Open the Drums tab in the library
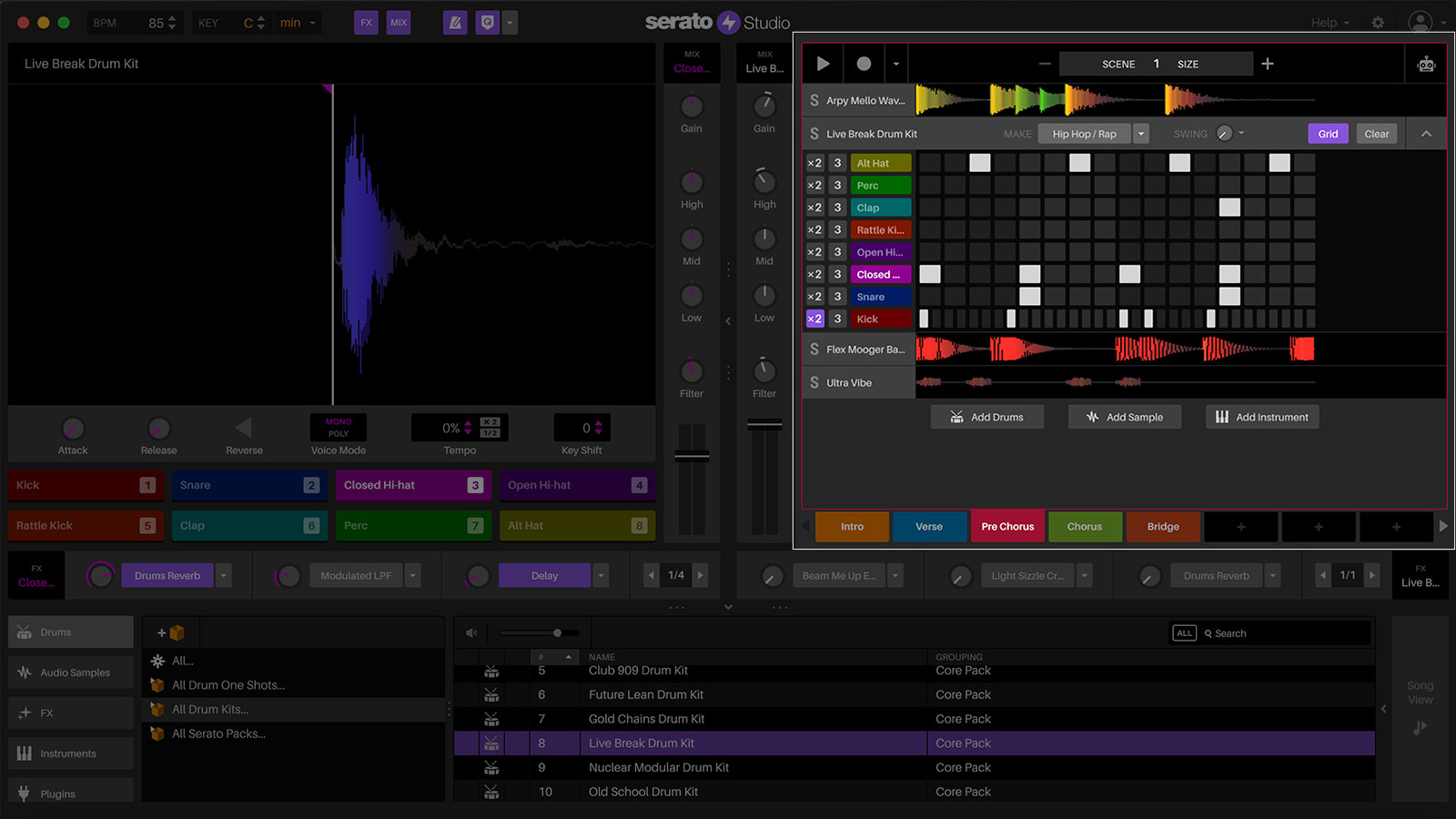 pyautogui.click(x=71, y=632)
